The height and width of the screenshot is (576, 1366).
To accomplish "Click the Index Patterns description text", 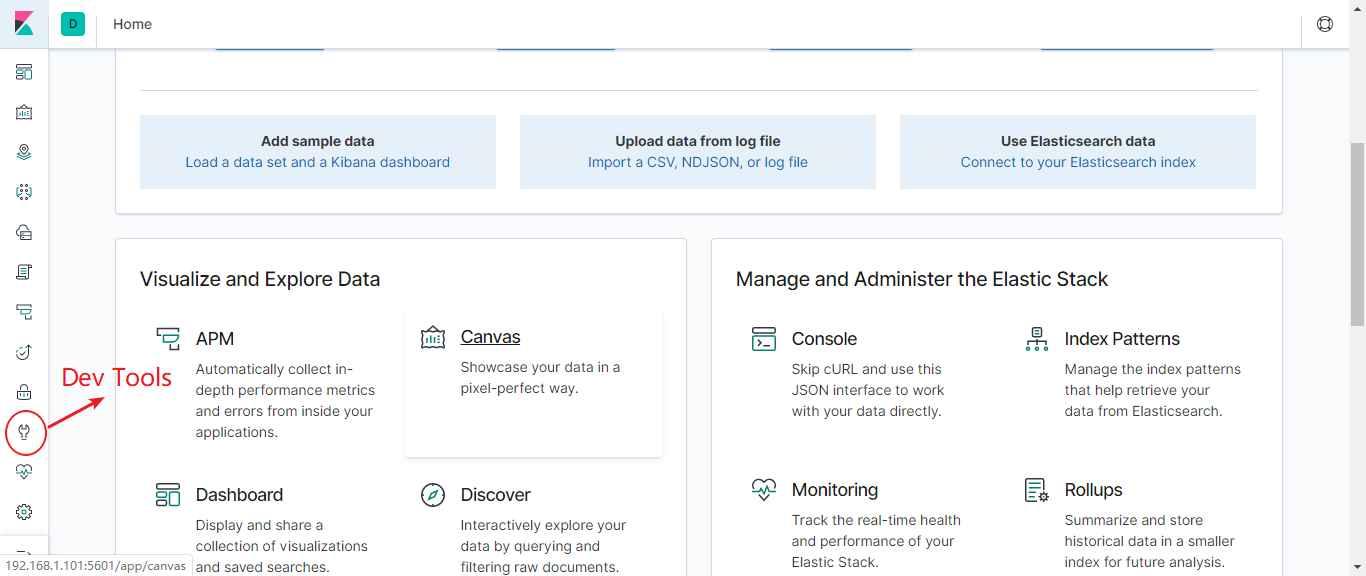I will click(x=1153, y=390).
